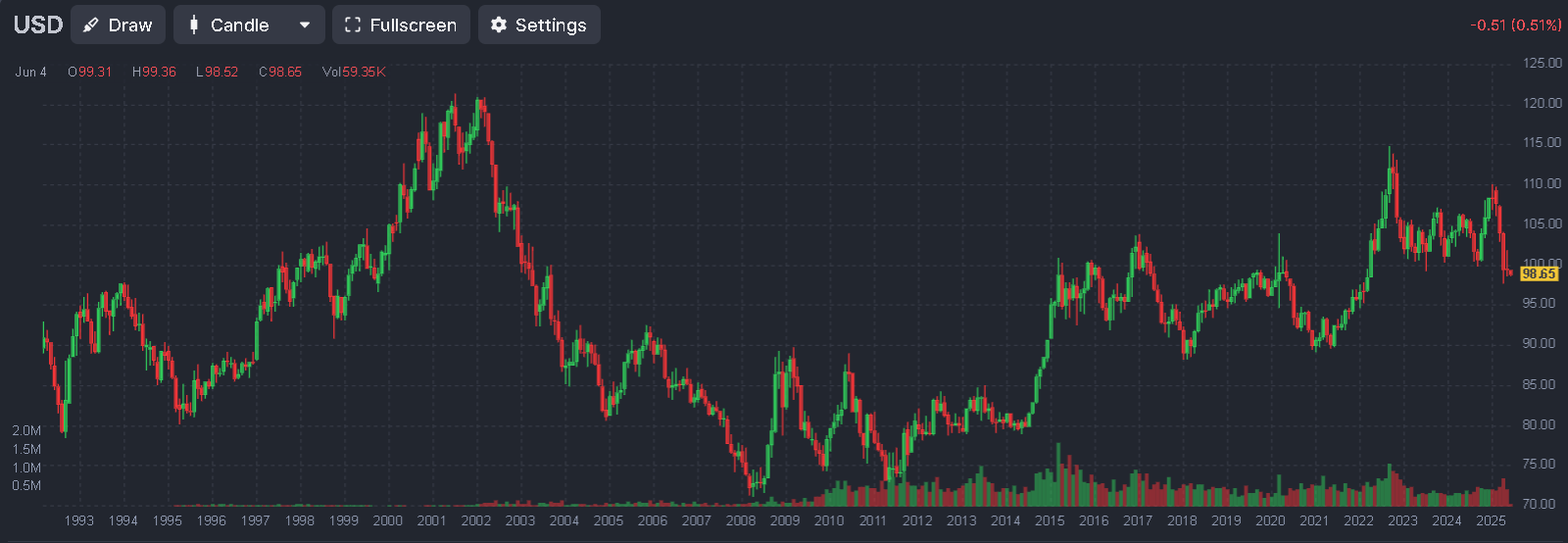Click the low value 98.52
The image size is (1568, 543).
(221, 72)
